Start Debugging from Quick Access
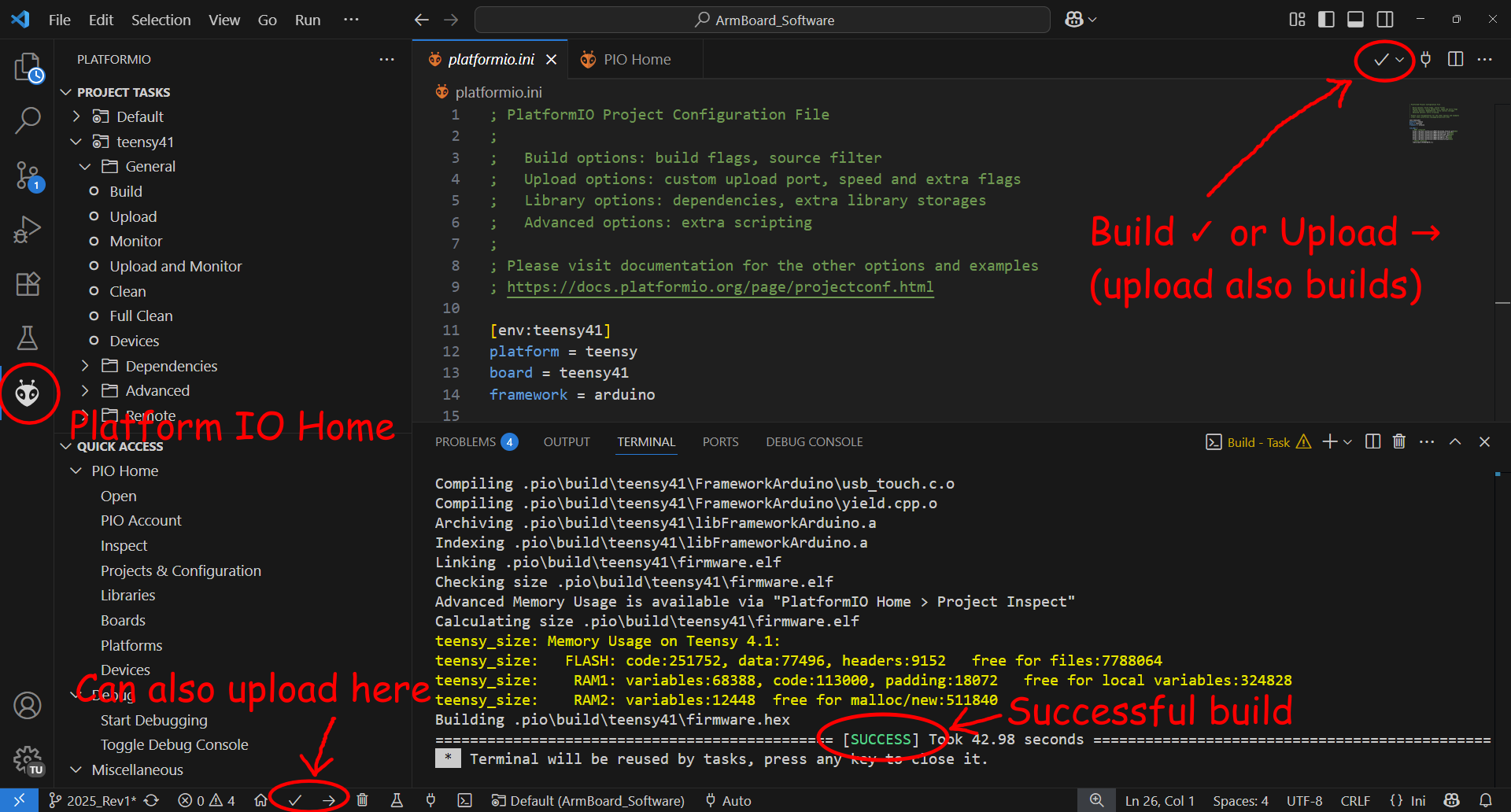Image resolution: width=1511 pixels, height=812 pixels. pyautogui.click(x=153, y=720)
